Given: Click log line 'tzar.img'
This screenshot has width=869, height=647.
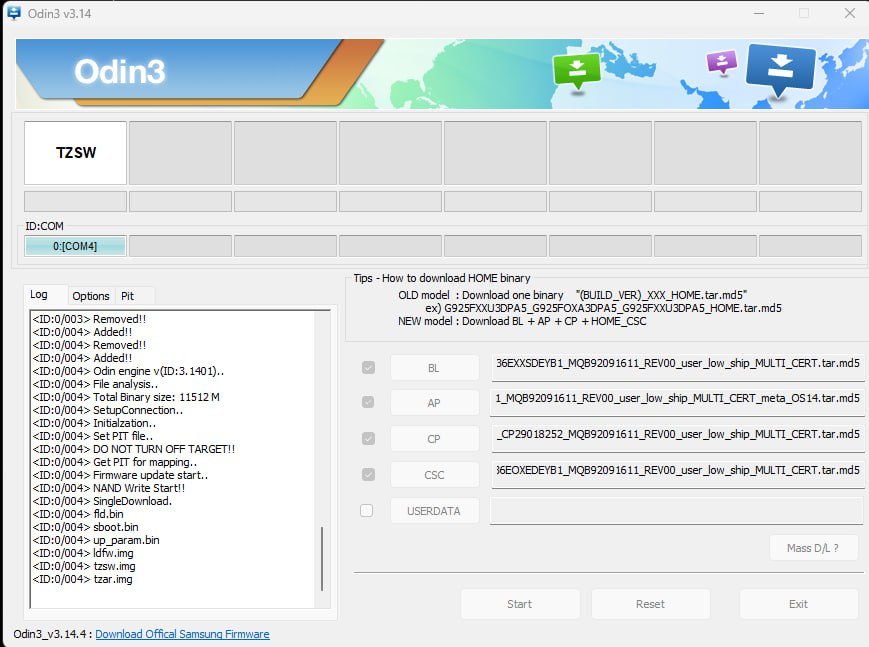Looking at the screenshot, I should [83, 579].
